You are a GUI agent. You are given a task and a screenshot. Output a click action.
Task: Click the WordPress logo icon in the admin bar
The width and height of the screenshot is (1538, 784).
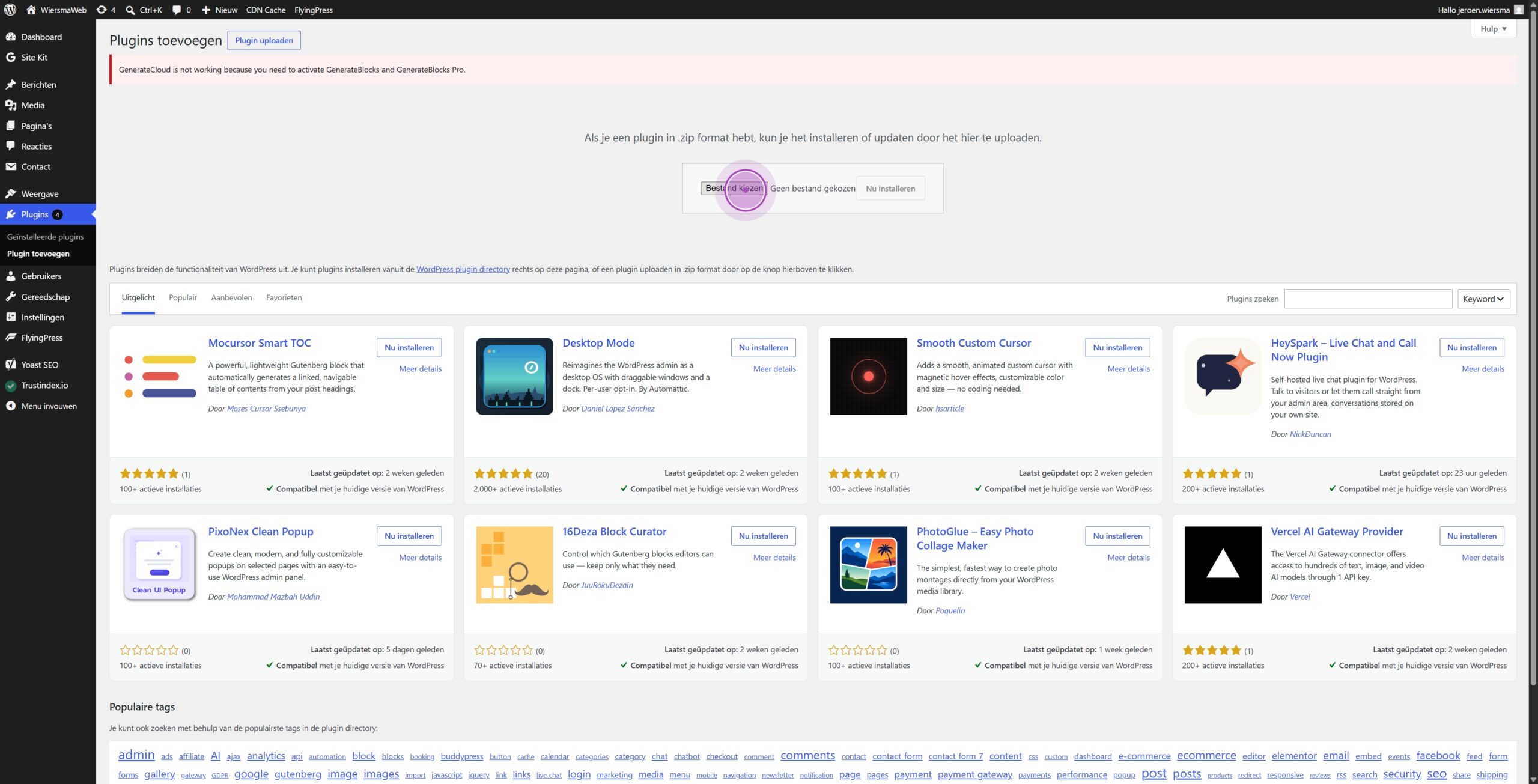10,10
